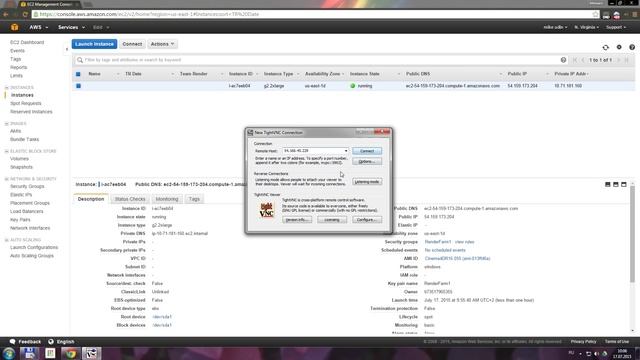Refresh the instances list with the circular arrows icon
The height and width of the screenshot is (360, 640).
[606, 47]
